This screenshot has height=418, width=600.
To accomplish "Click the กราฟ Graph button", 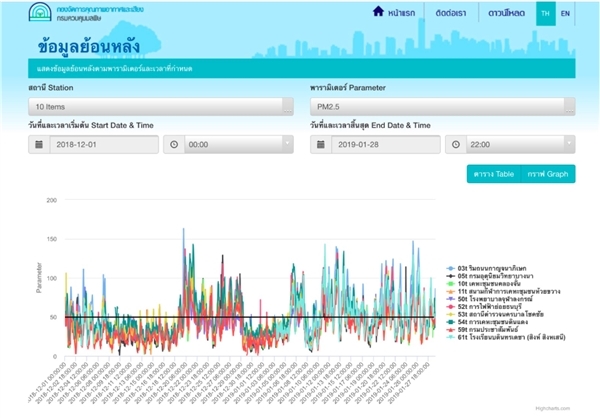I will click(x=548, y=174).
